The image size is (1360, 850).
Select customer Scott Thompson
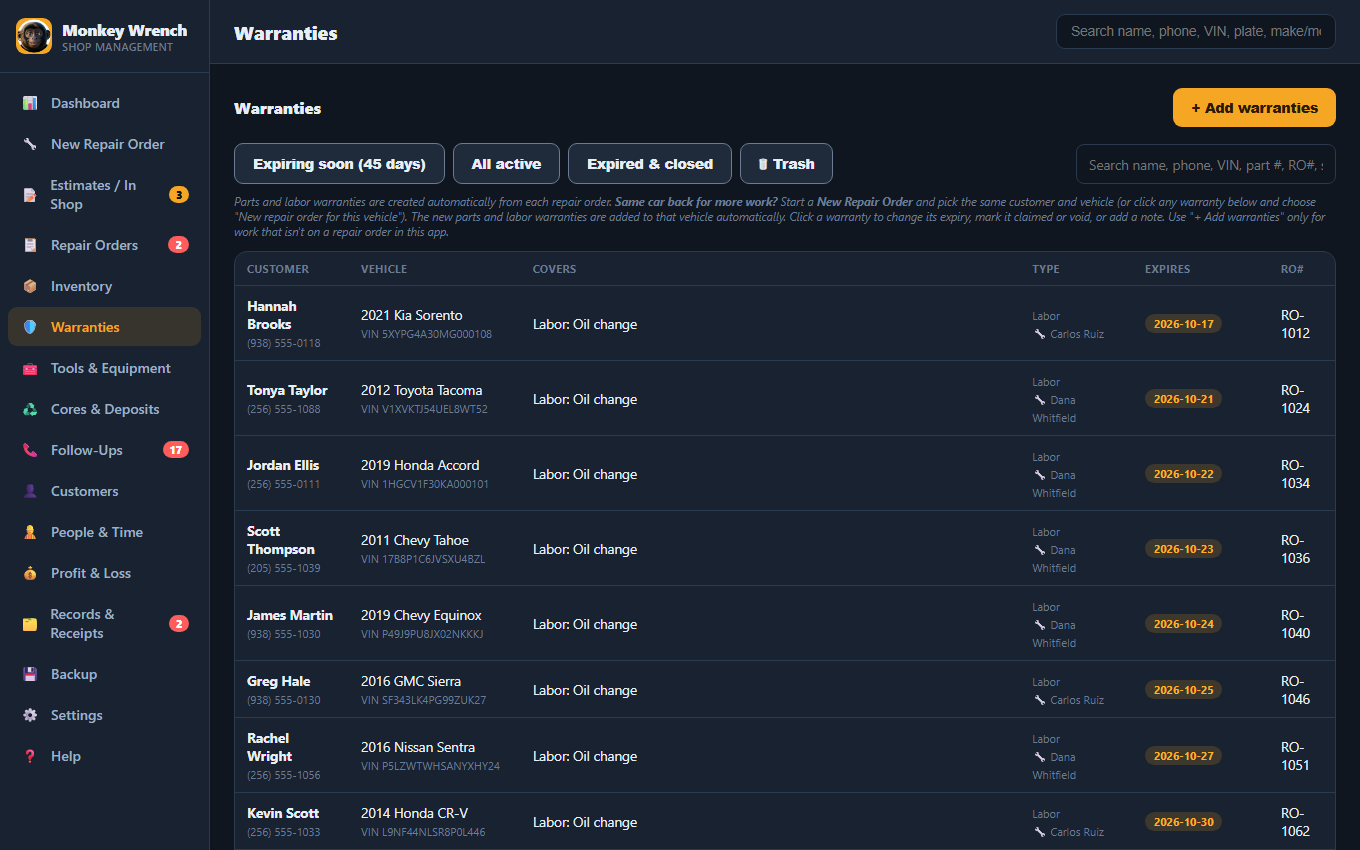point(281,540)
